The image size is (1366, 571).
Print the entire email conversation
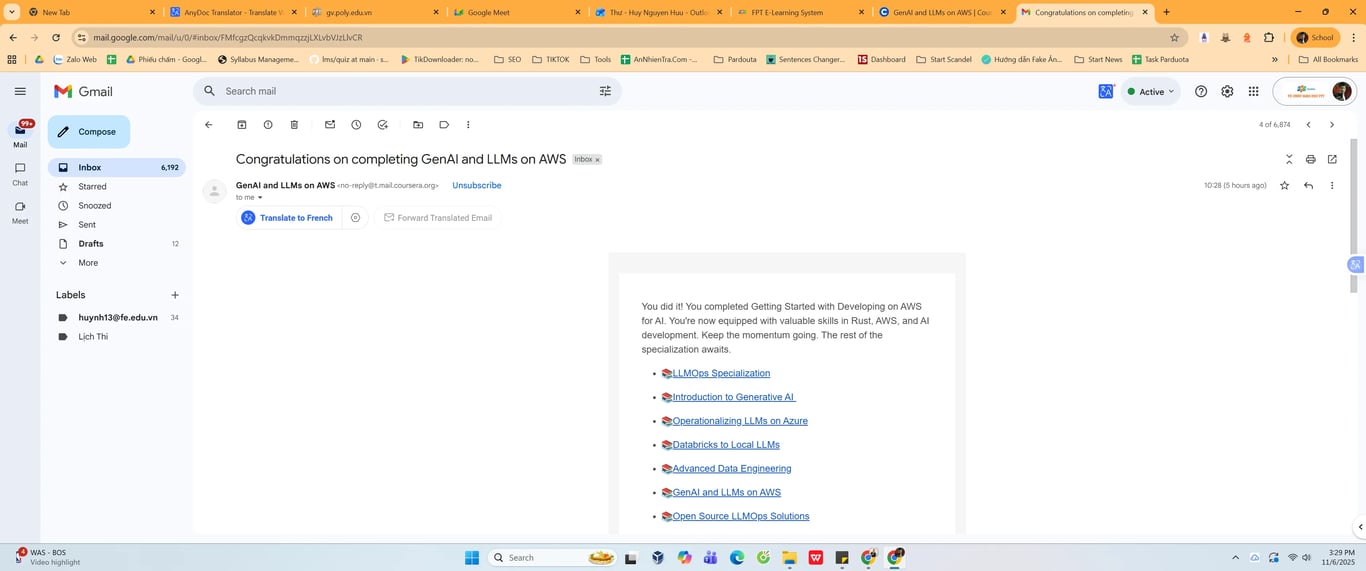(x=1310, y=159)
